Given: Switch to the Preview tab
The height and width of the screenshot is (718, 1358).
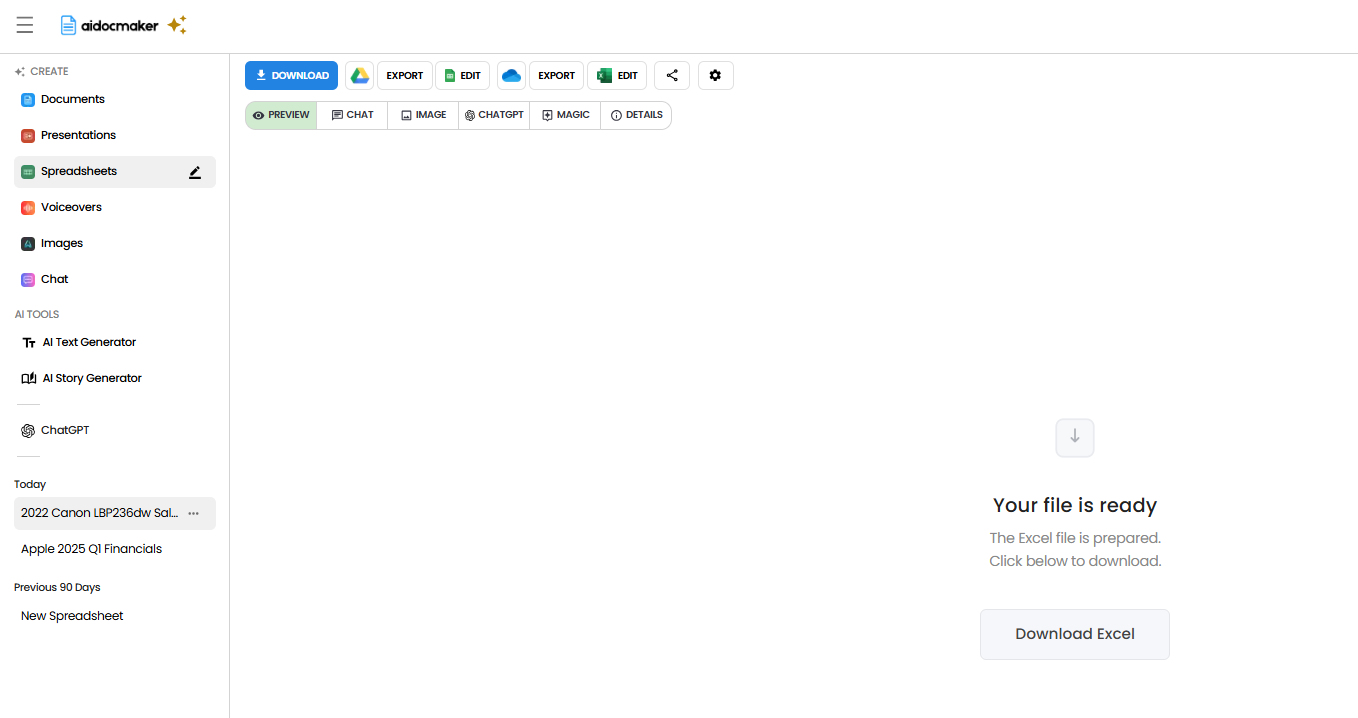Looking at the screenshot, I should [x=281, y=115].
